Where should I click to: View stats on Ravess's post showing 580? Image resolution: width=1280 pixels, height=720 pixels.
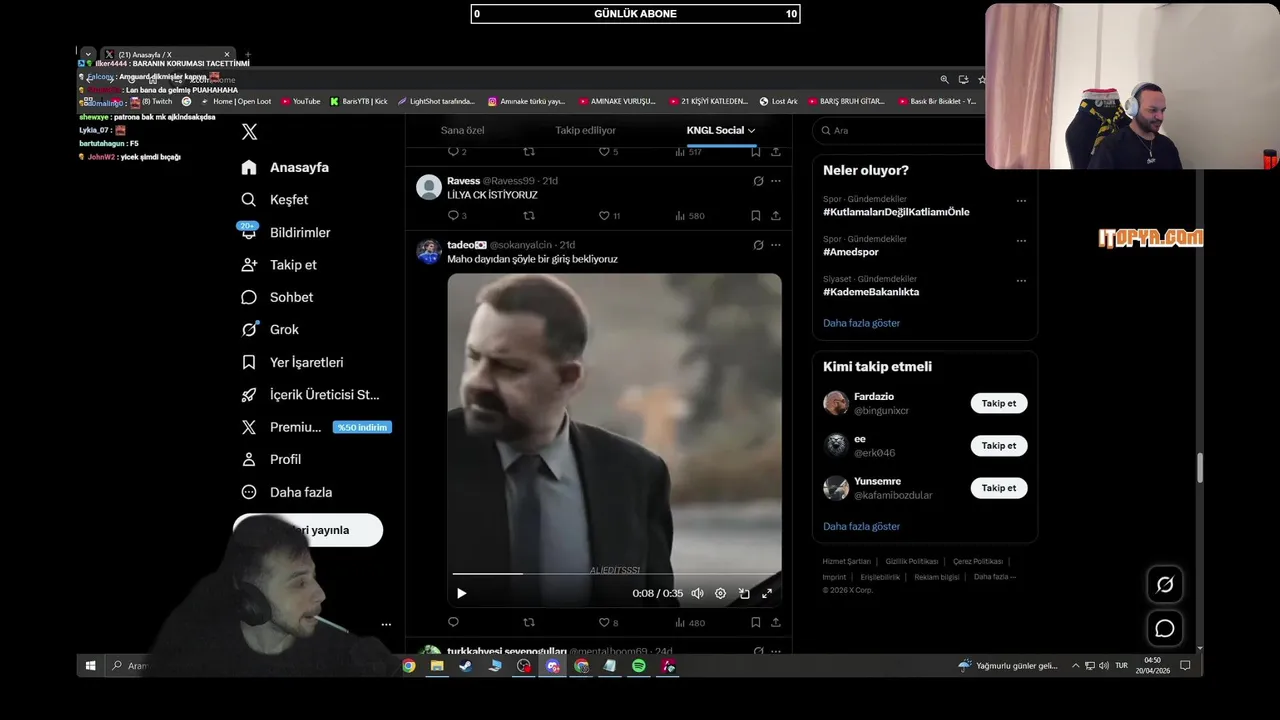point(690,215)
